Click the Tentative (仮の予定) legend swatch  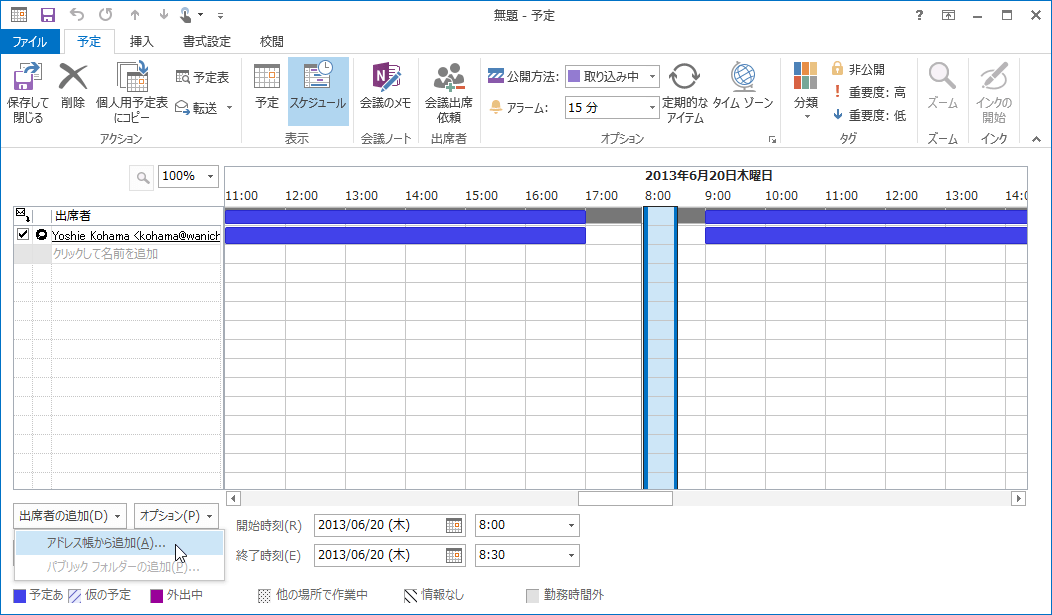tap(75, 596)
